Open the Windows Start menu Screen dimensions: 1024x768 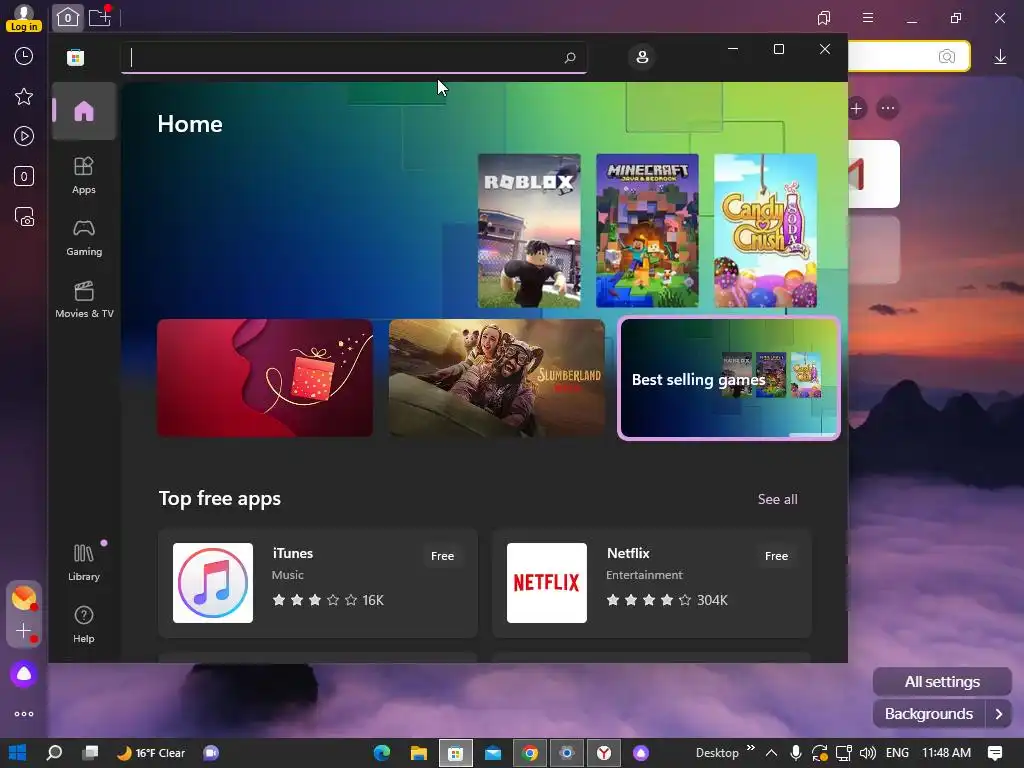point(18,753)
